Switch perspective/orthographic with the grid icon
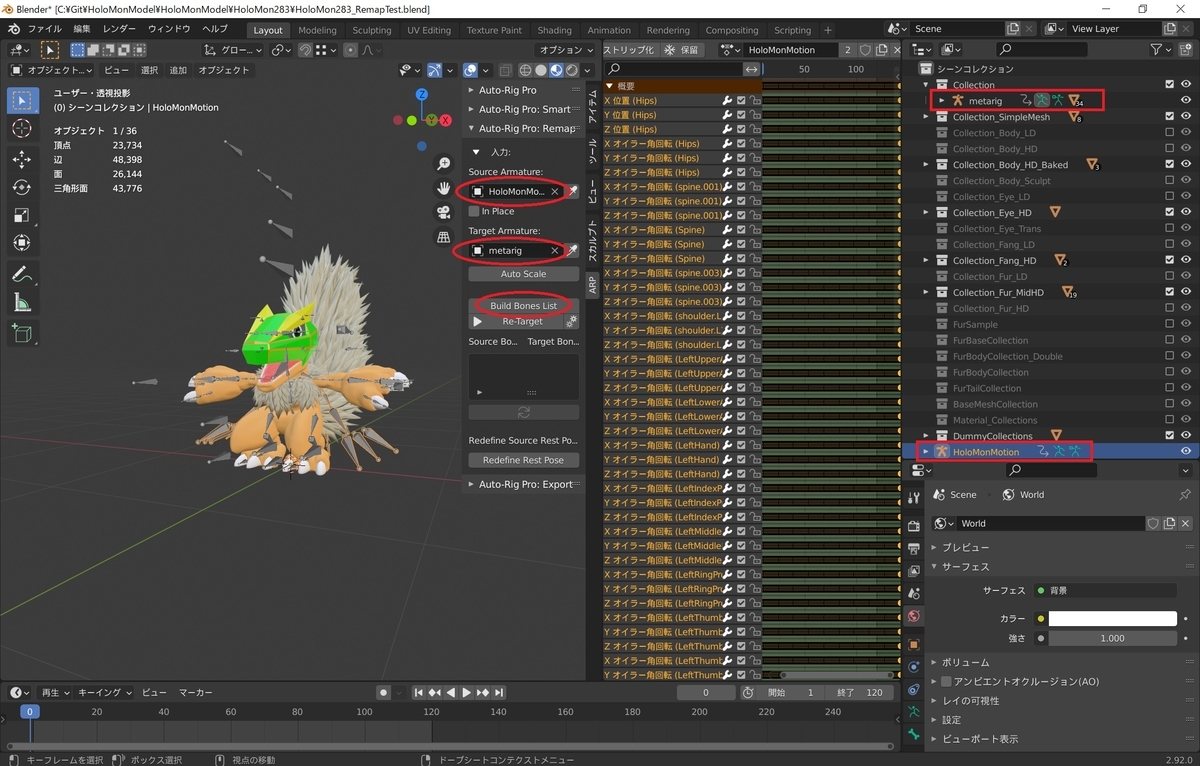Screen dimensions: 1200x766 443,237
